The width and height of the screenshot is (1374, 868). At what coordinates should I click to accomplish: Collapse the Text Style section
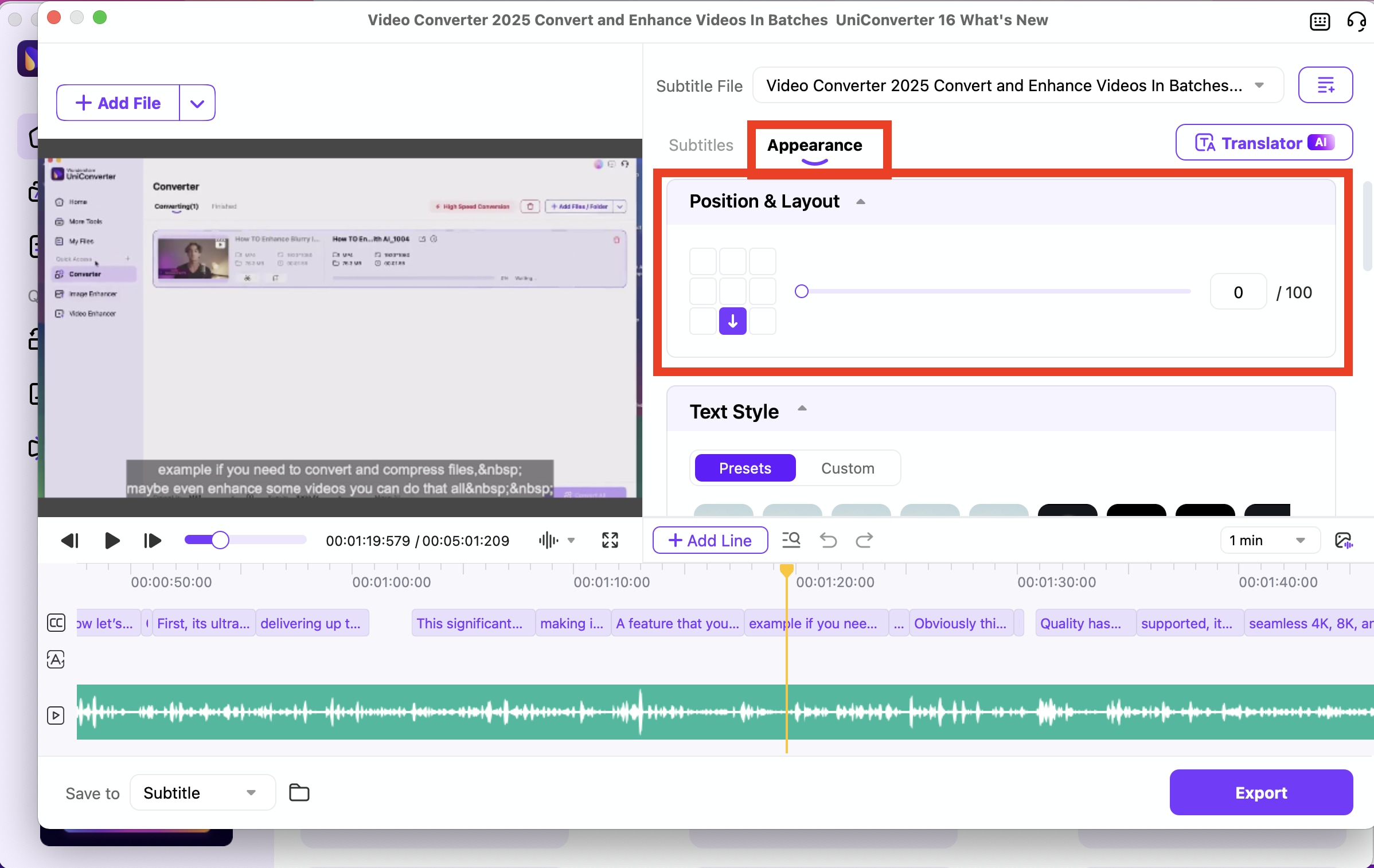pyautogui.click(x=802, y=409)
